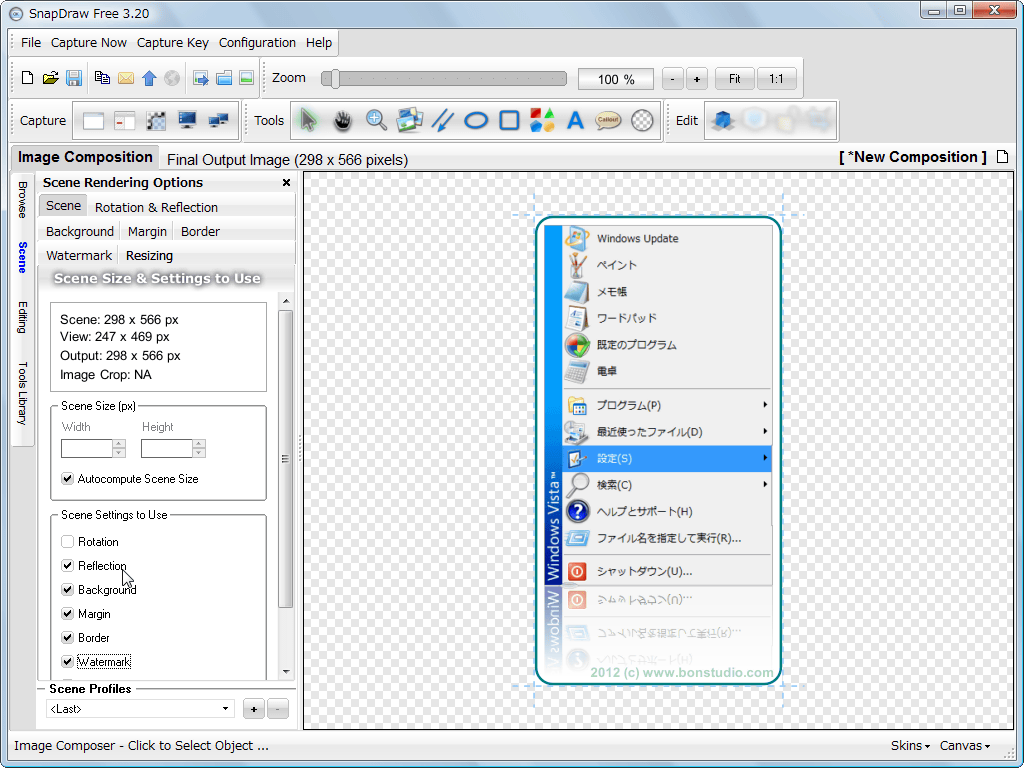Toggle the Margin checkbox
The image size is (1024, 768).
(x=67, y=614)
